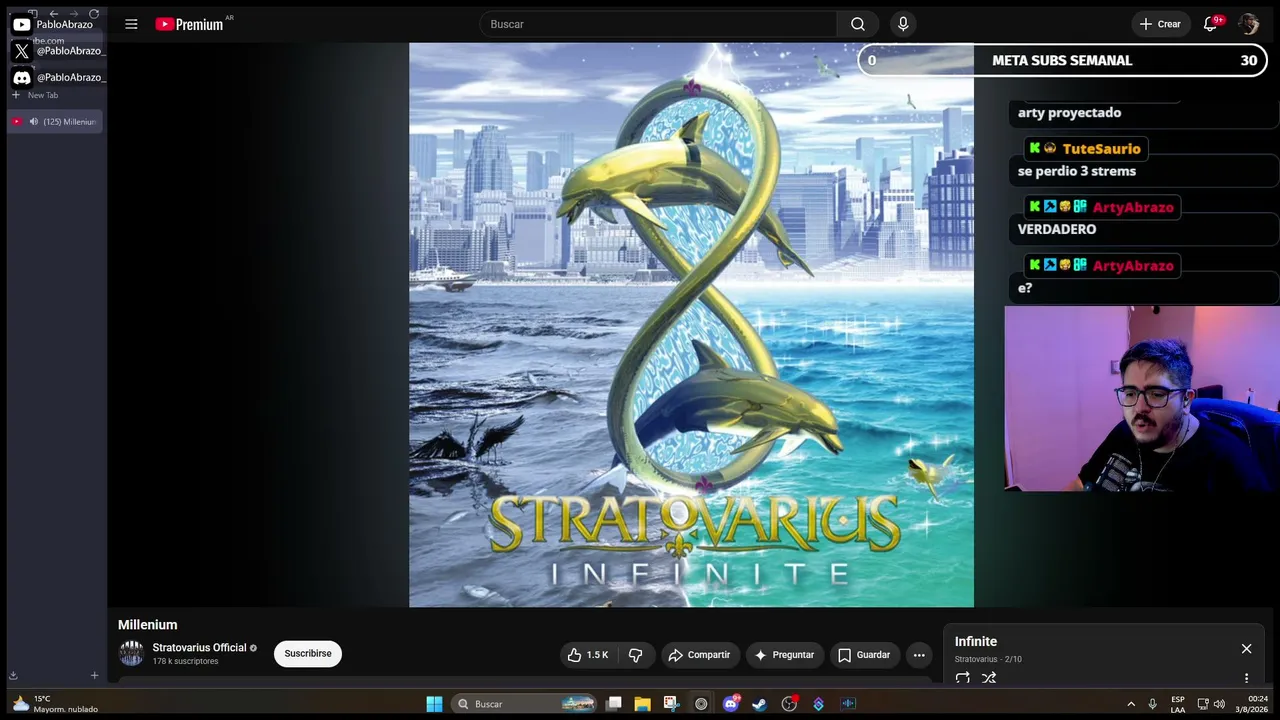Viewport: 1280px width, 720px height.
Task: Open more actions ellipsis under video
Action: [x=919, y=655]
